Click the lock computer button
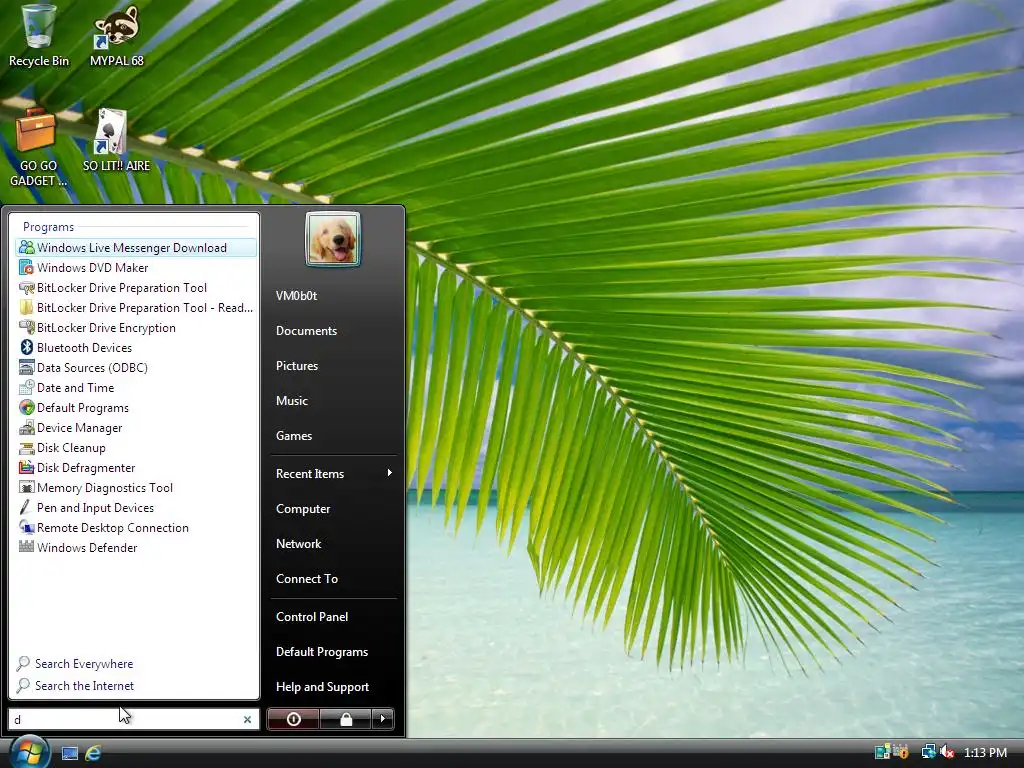Viewport: 1024px width, 768px height. 345,719
